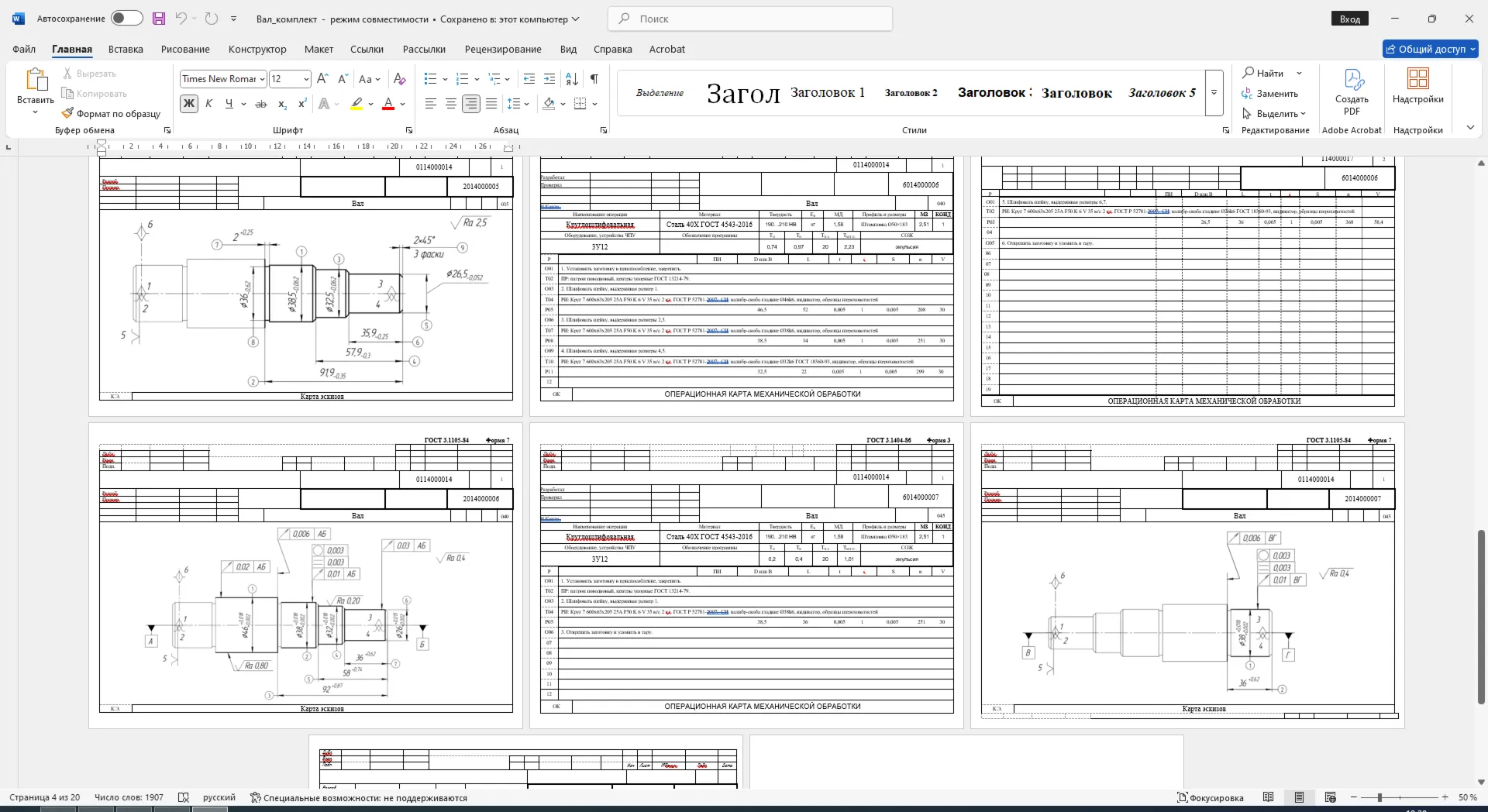Viewport: 1488px width, 812px height.
Task: Expand the font size dropdown
Action: [306, 79]
